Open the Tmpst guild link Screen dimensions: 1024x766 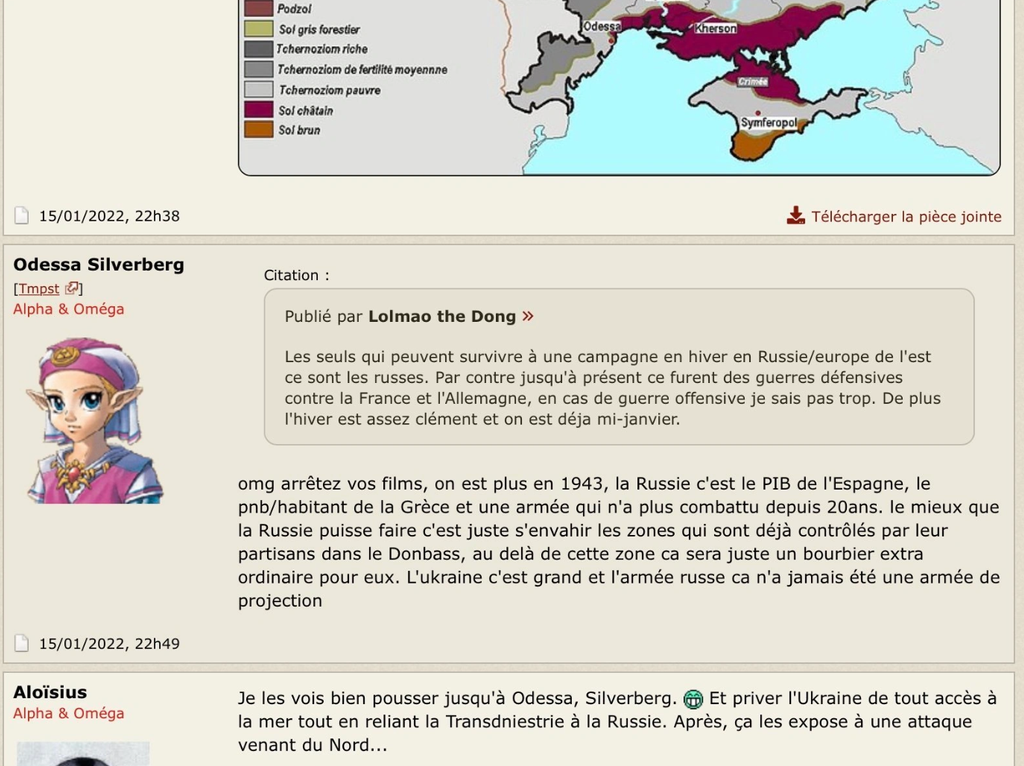[x=39, y=289]
